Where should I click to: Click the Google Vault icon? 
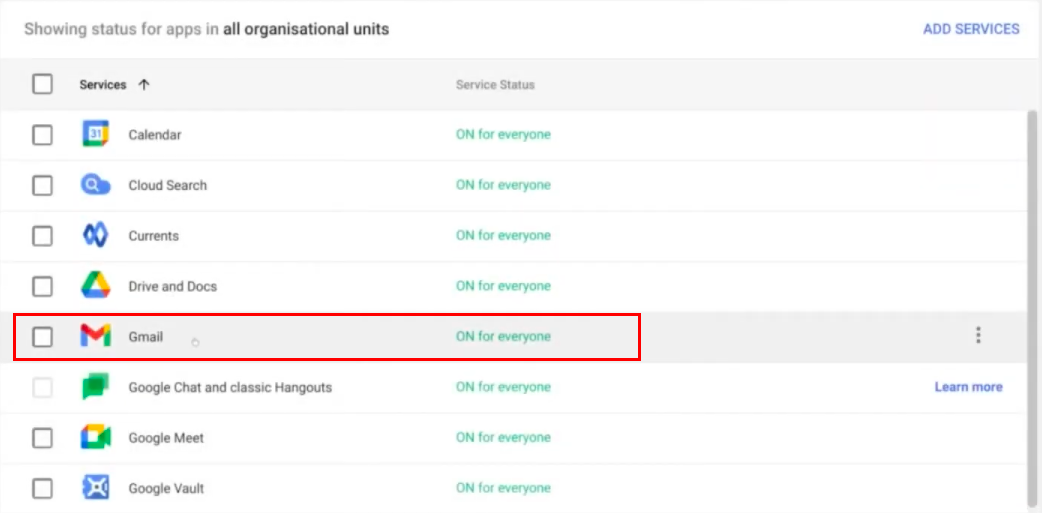click(95, 488)
